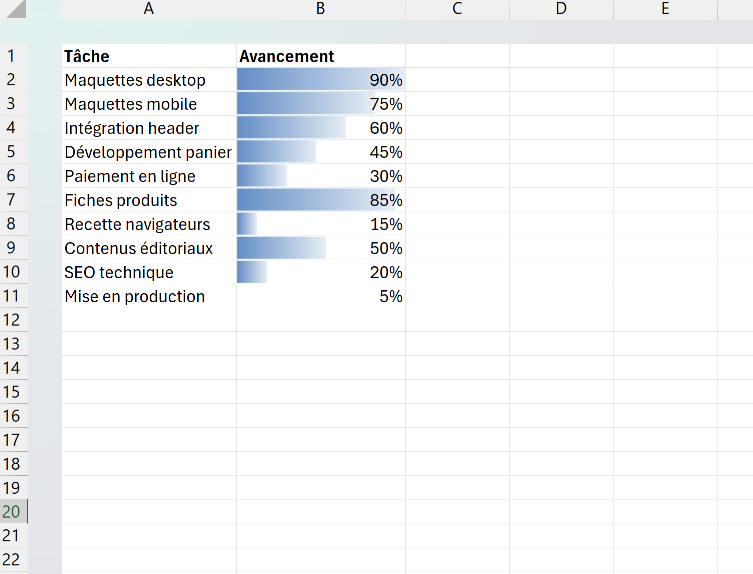Image resolution: width=753 pixels, height=574 pixels.
Task: Select the Développement panier cell
Action: tap(149, 152)
